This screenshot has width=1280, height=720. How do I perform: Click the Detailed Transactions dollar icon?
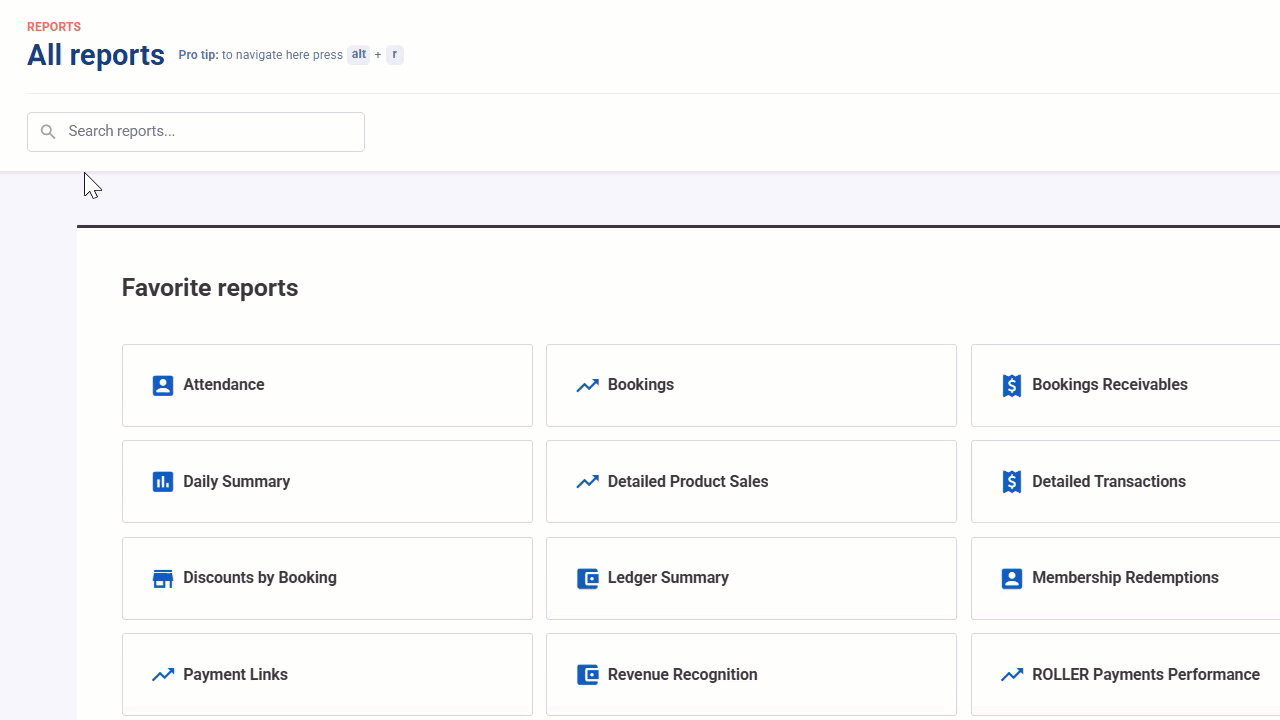[x=1012, y=482]
